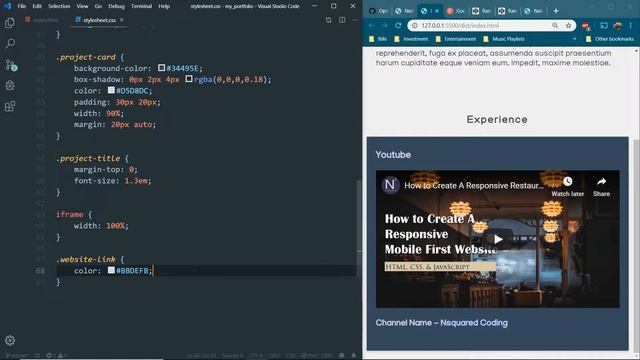This screenshot has width=640, height=360.
Task: Close the stylesheet.css editor tab
Action: (x=122, y=20)
